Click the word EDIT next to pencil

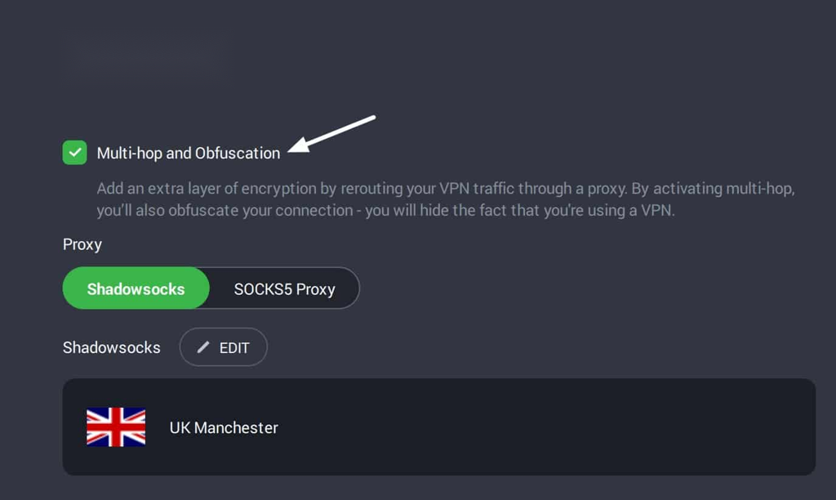click(x=234, y=348)
